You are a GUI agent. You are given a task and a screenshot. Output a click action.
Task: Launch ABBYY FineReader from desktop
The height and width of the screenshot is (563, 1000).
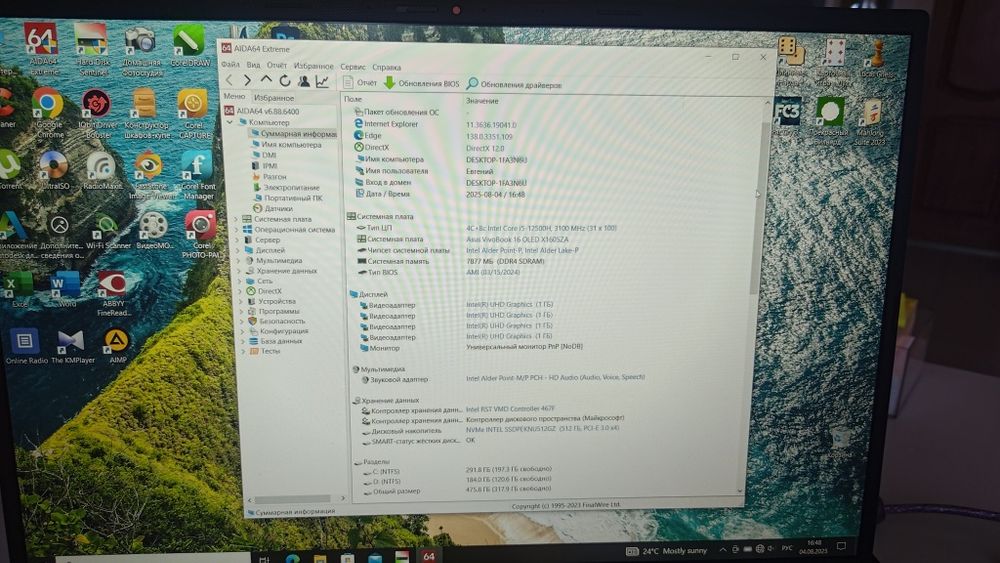tap(114, 294)
